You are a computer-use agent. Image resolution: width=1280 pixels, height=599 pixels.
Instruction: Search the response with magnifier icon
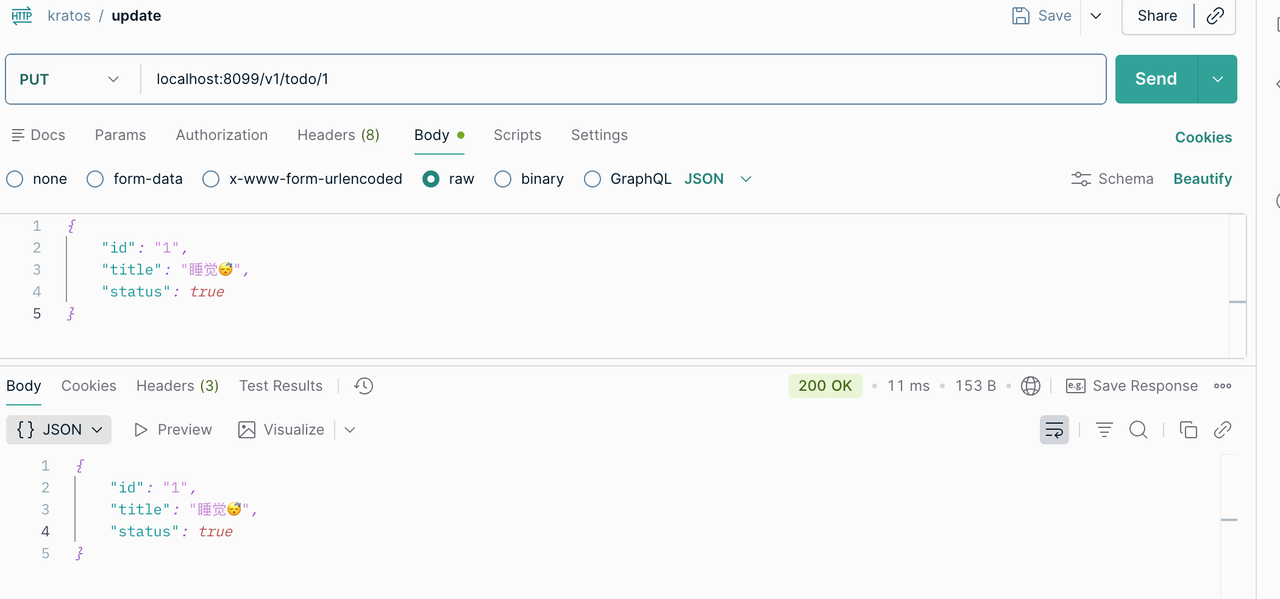tap(1138, 430)
